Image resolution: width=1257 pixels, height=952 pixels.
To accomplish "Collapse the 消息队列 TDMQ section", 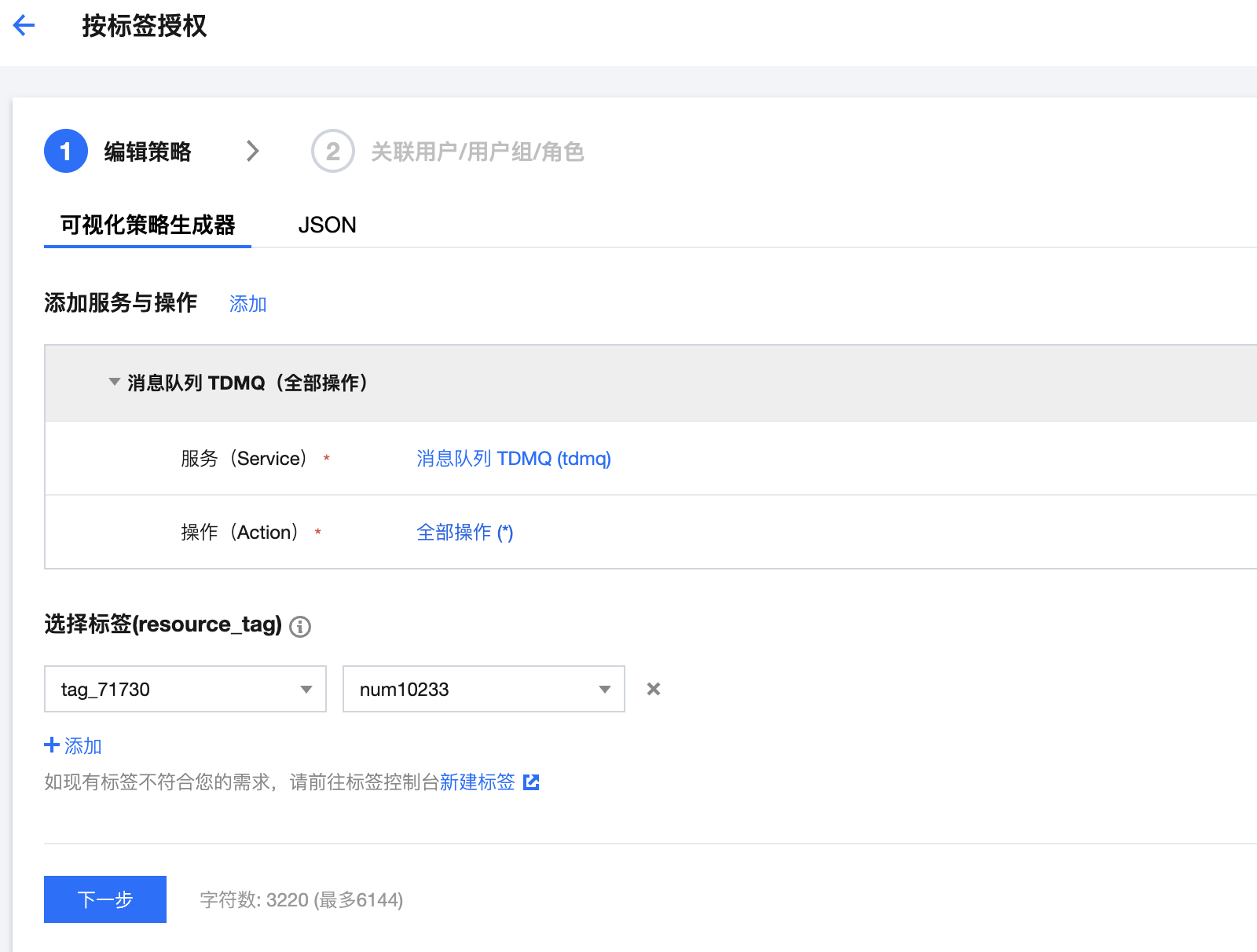I will (115, 383).
